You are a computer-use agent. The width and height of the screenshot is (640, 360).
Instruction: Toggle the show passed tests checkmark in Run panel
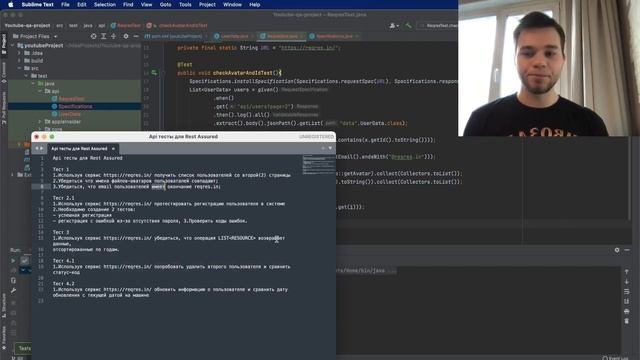pyautogui.click(x=24, y=261)
